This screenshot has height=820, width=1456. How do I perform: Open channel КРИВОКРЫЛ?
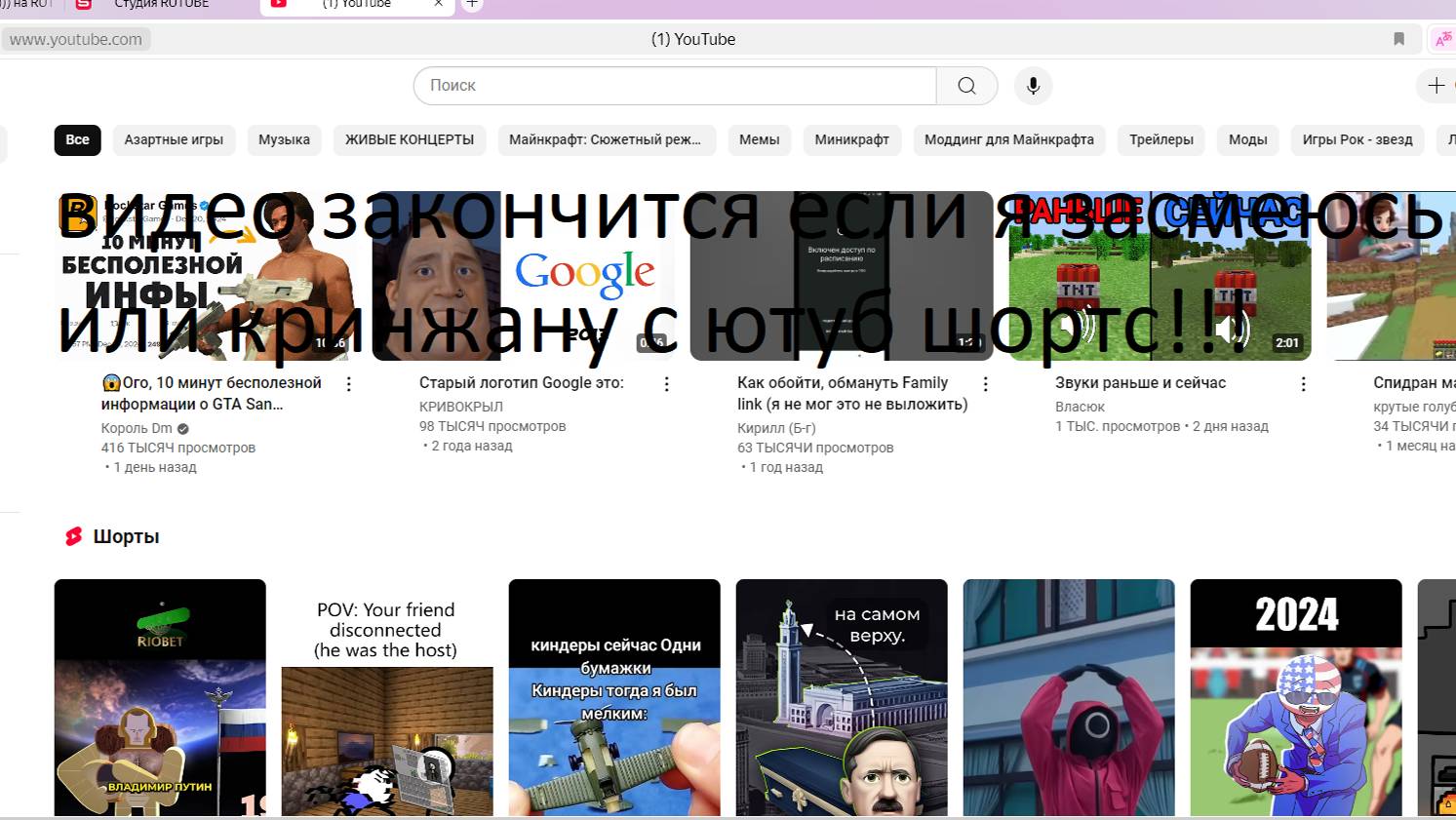tap(461, 407)
